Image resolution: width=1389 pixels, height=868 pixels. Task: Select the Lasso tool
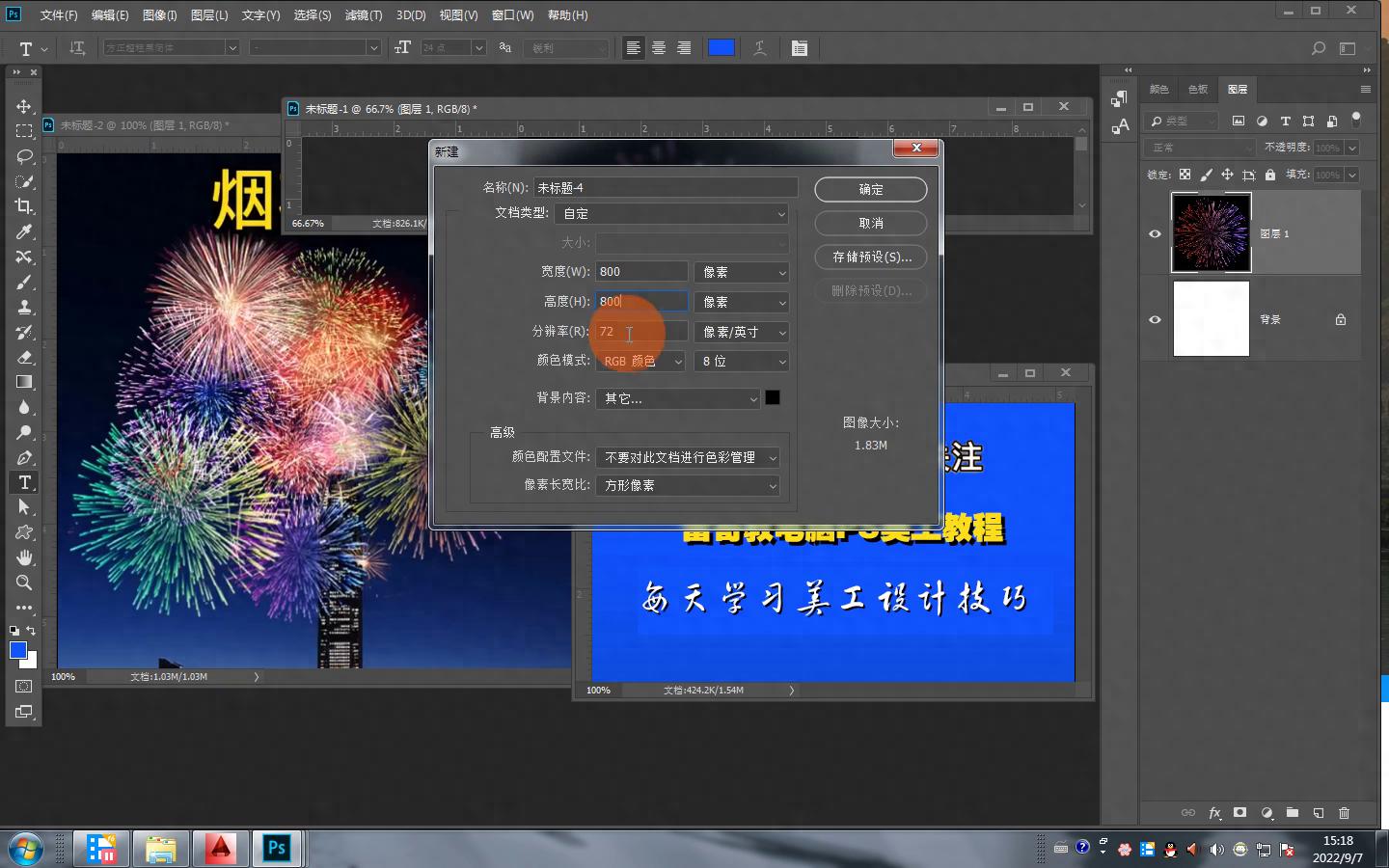click(x=24, y=156)
